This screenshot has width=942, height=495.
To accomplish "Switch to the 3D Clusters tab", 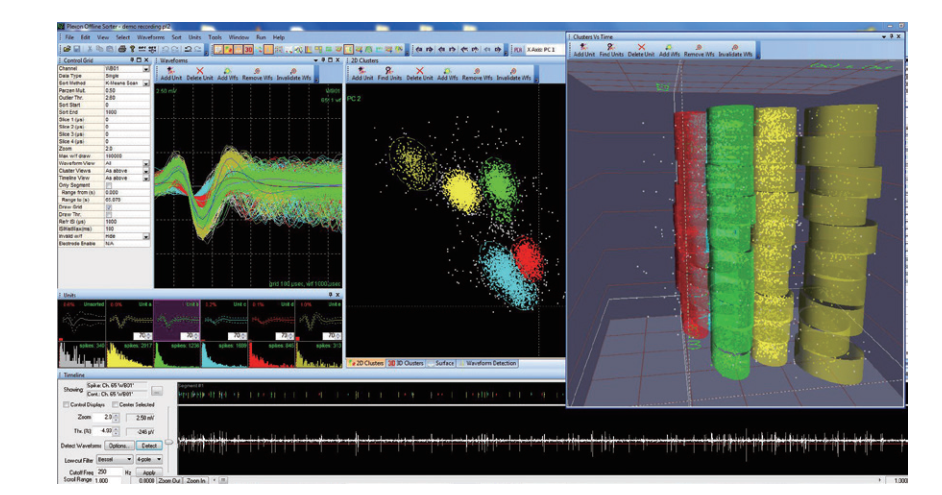I will click(x=406, y=363).
